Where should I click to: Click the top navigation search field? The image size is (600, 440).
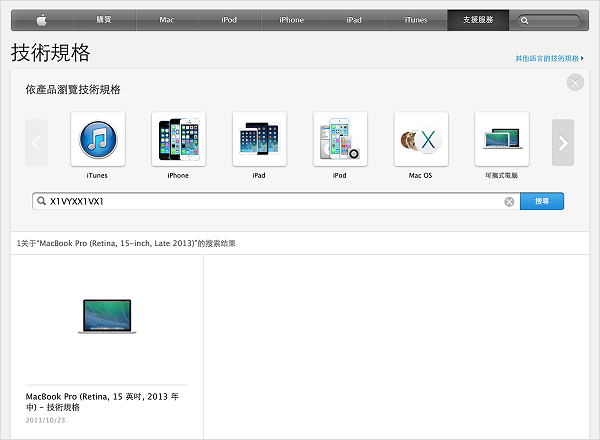(x=549, y=20)
